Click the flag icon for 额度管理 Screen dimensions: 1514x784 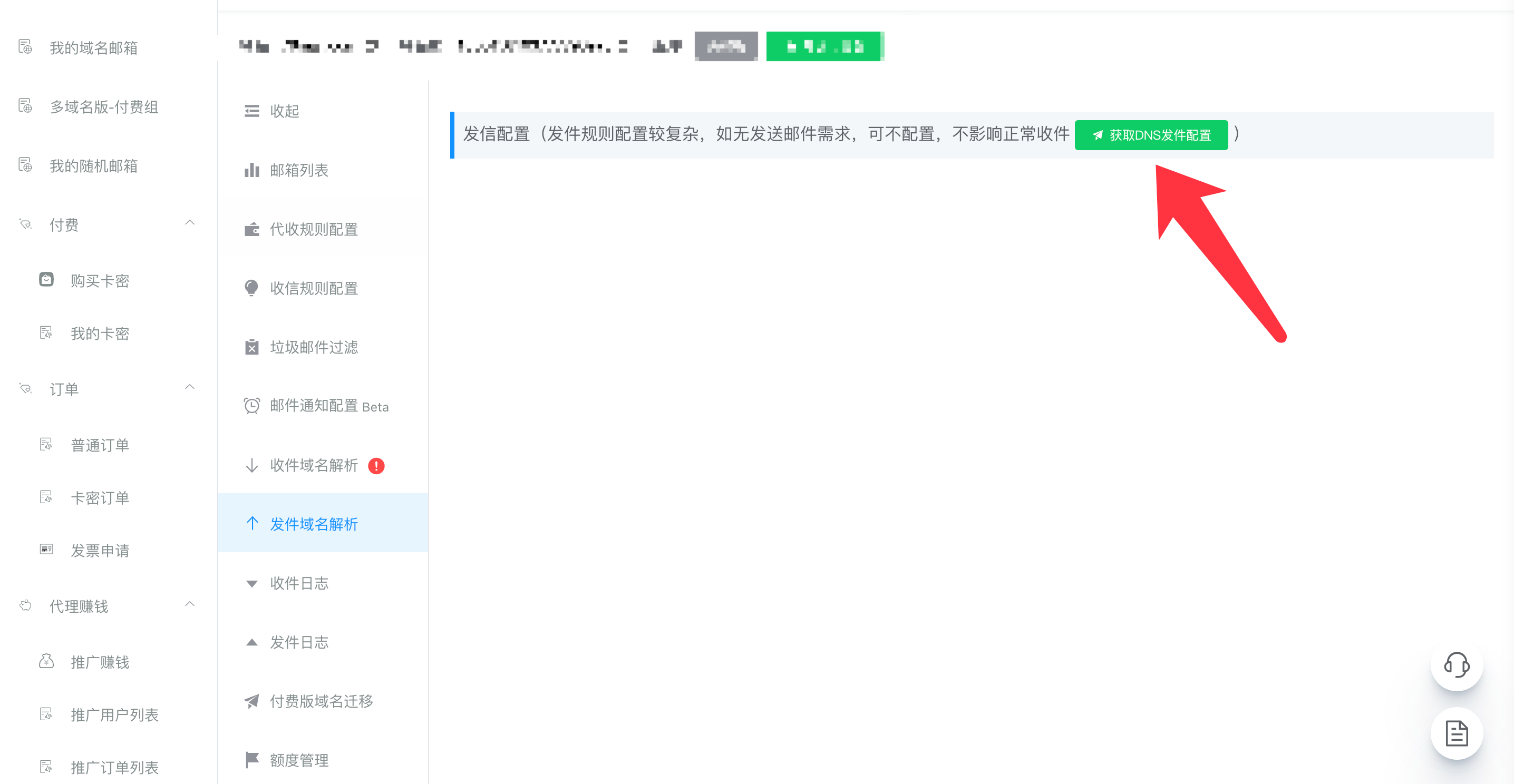[x=251, y=760]
